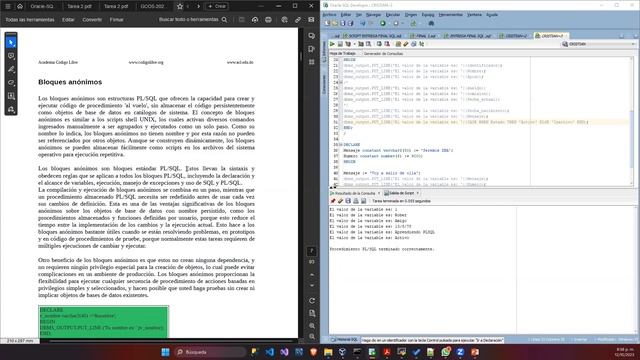This screenshot has width=640, height=360.
Task: Select the freehand draw tool in Acrobat
Action: pos(11,83)
